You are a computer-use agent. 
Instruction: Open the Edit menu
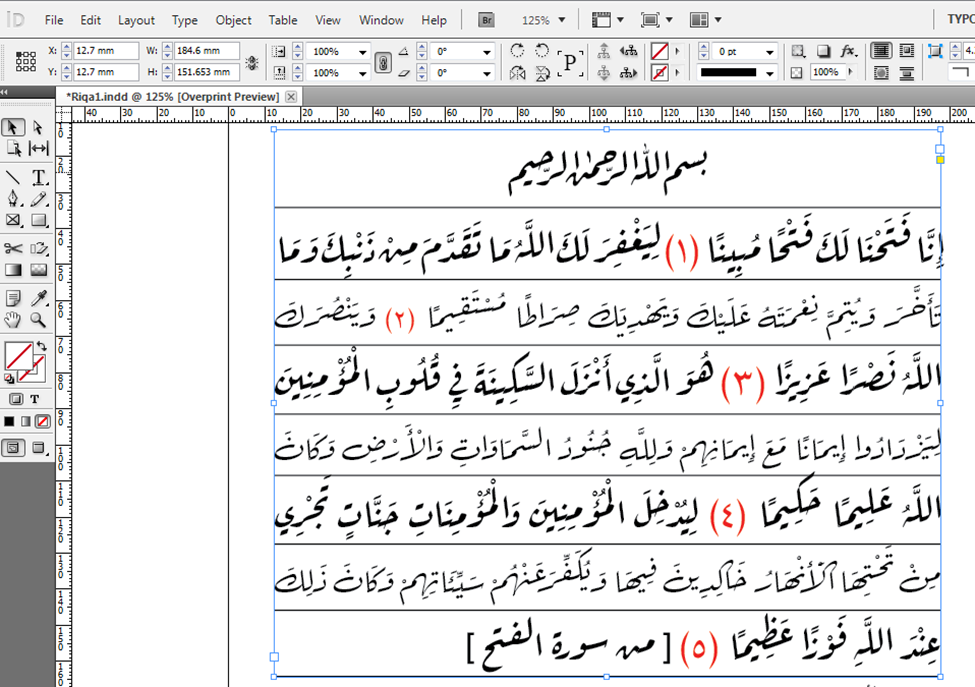(x=90, y=20)
